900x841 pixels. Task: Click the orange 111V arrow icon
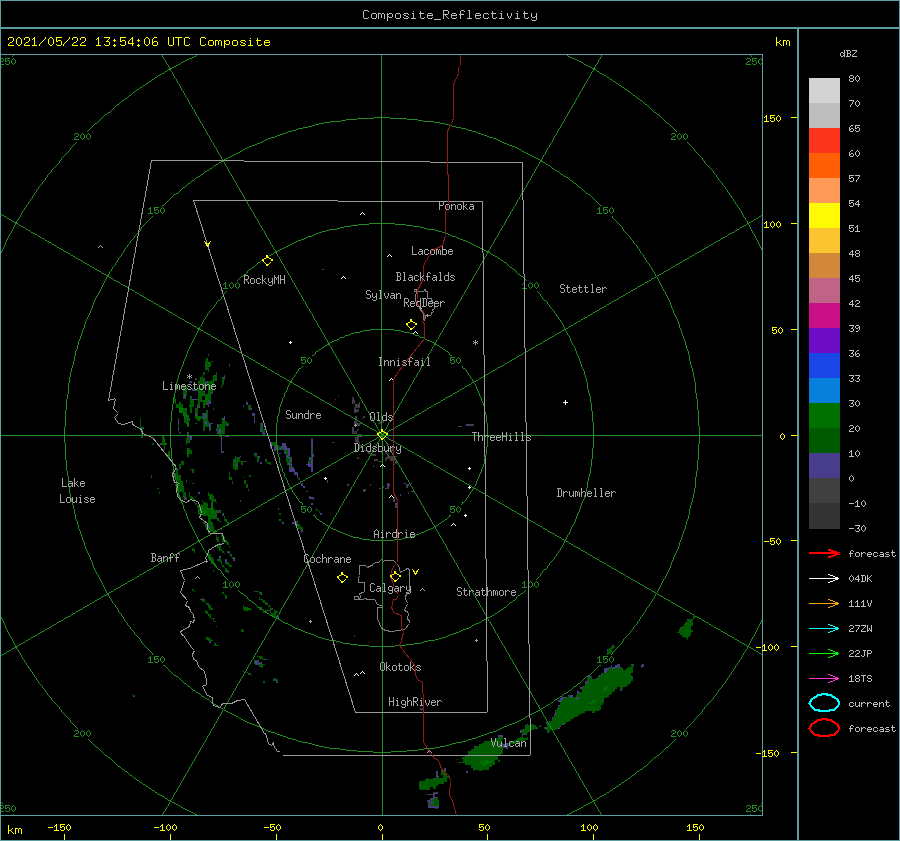[x=824, y=603]
